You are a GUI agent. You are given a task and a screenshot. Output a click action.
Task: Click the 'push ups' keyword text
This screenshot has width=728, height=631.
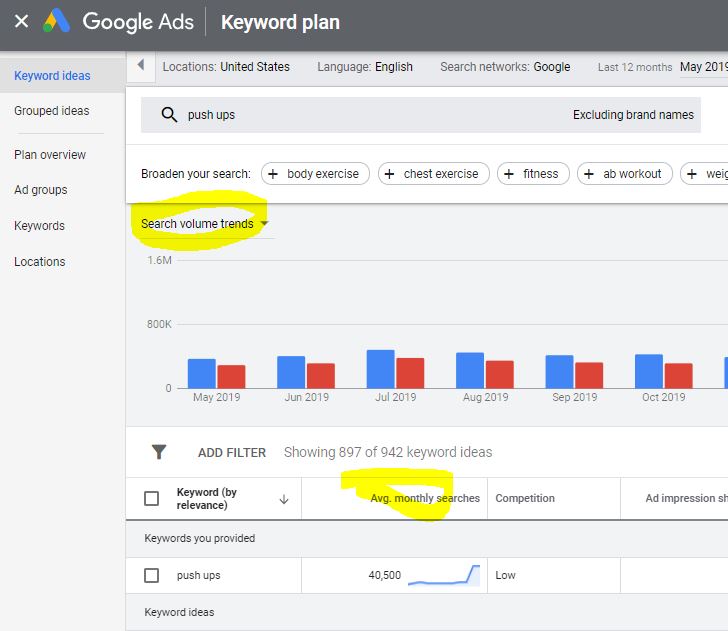coord(198,575)
